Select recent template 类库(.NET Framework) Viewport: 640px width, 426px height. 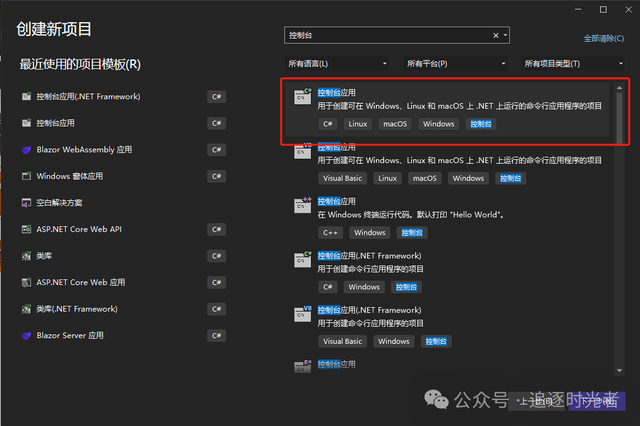tap(77, 309)
